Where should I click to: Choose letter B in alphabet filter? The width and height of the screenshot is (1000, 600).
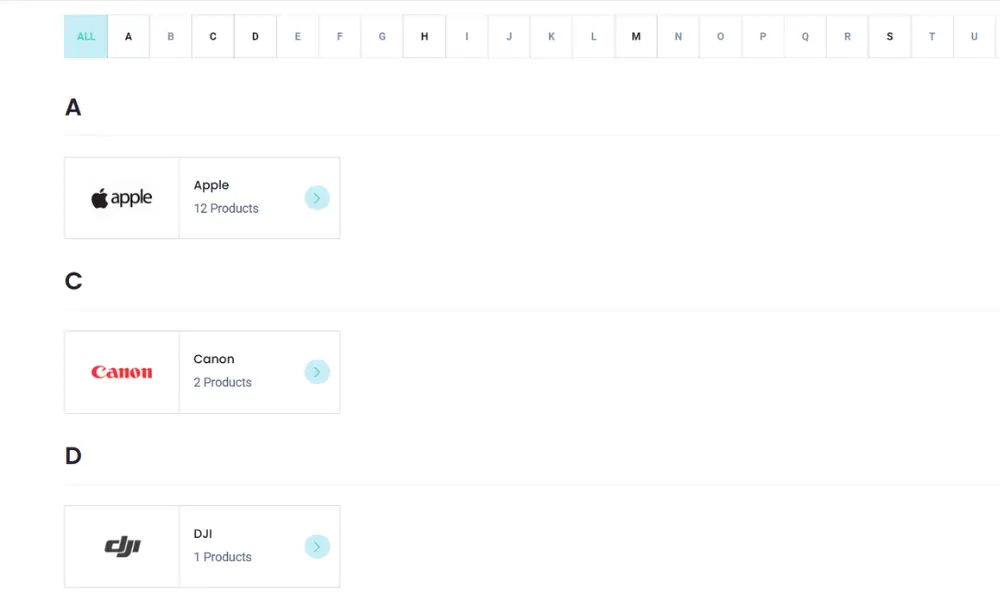click(x=171, y=37)
